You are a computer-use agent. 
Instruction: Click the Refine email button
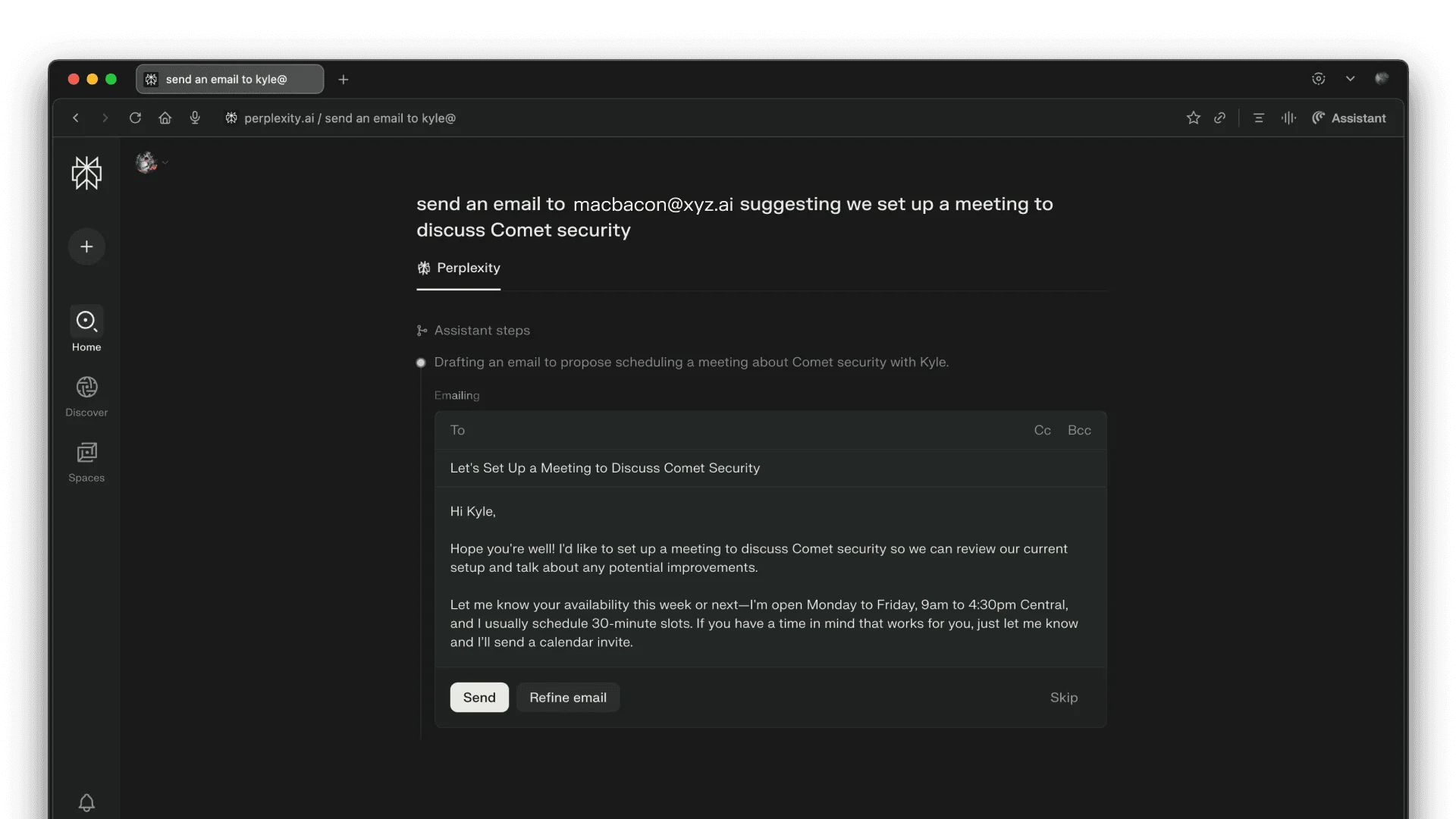point(568,698)
